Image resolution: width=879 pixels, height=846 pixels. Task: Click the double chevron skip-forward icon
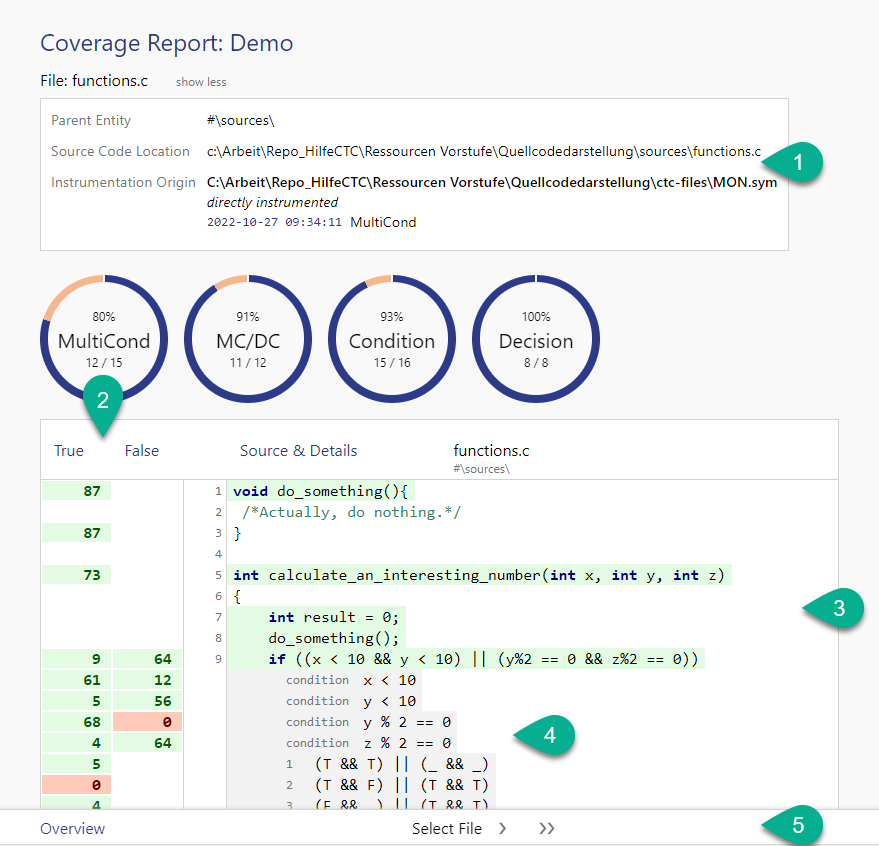click(x=546, y=829)
